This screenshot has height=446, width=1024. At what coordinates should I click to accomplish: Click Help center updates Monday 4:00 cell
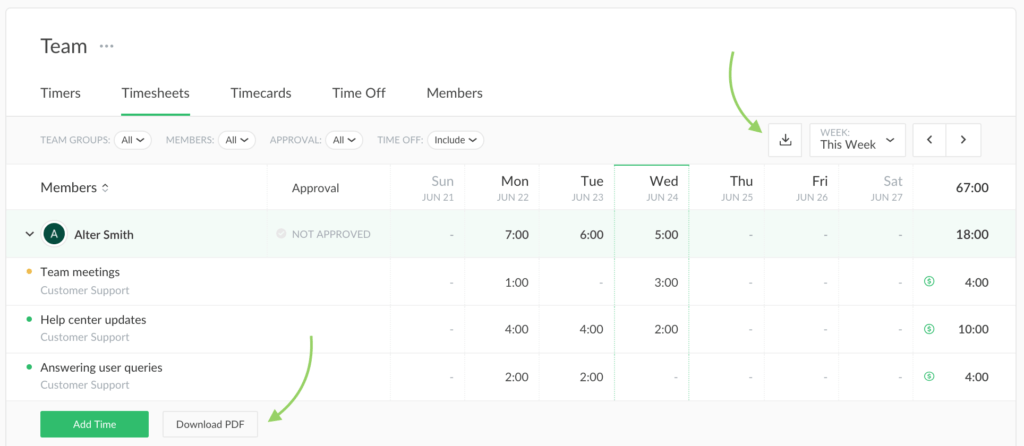click(517, 330)
